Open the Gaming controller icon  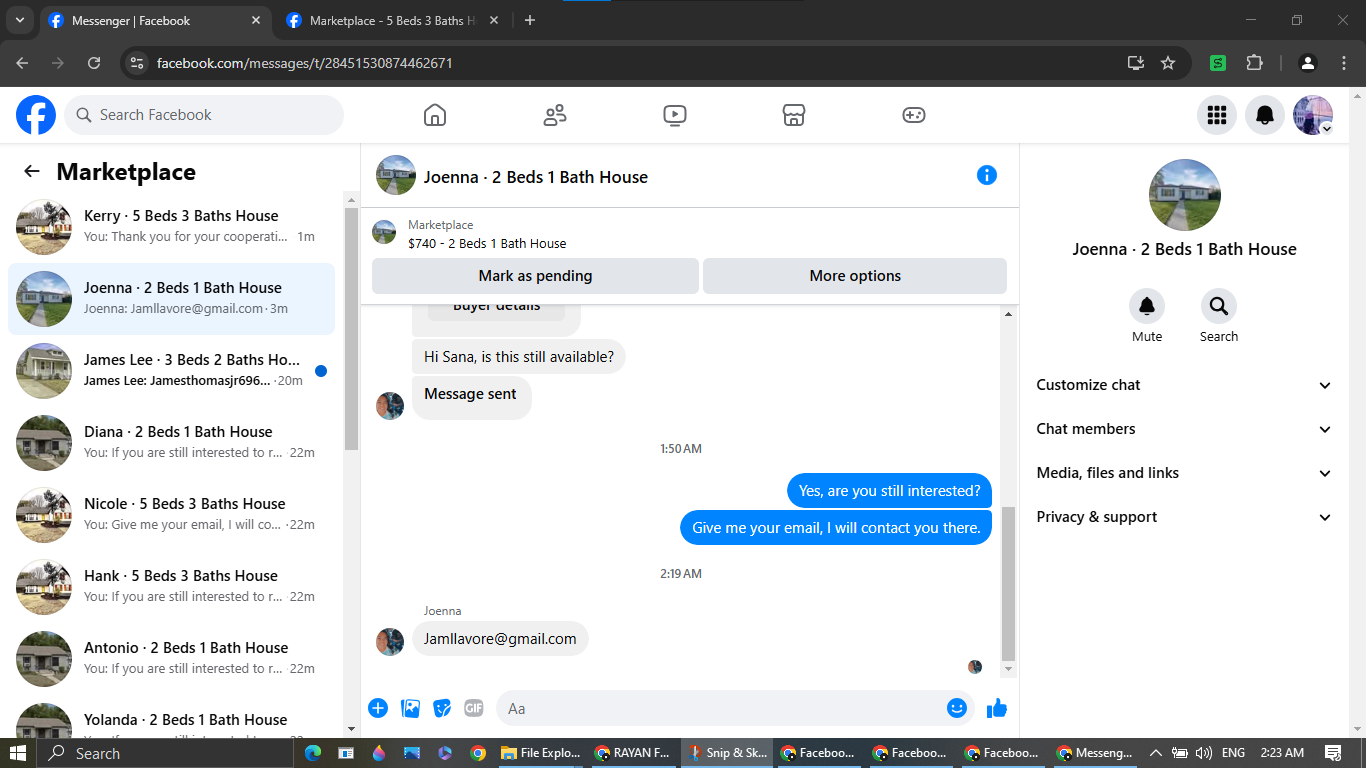[914, 115]
